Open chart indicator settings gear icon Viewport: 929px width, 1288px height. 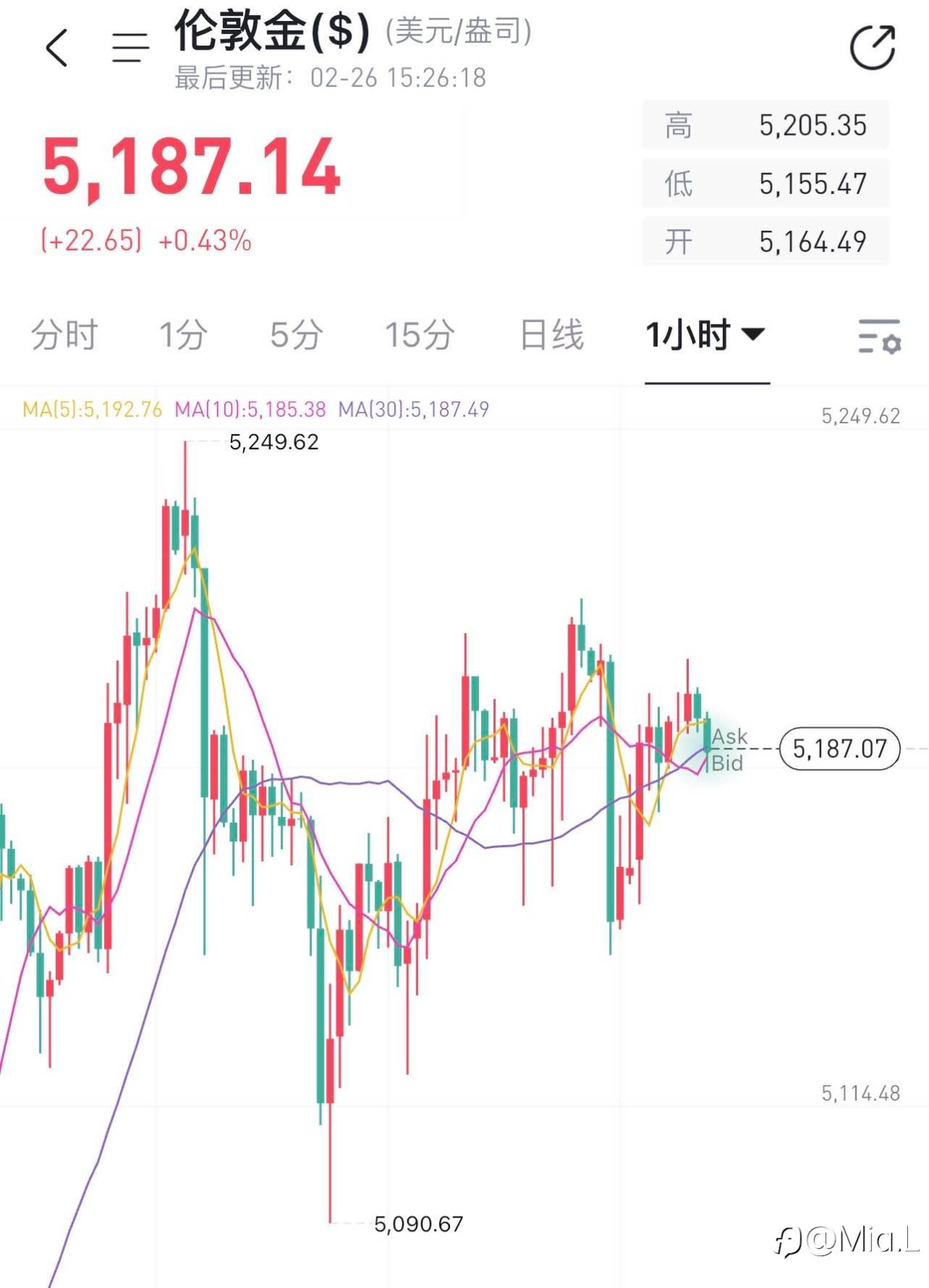point(879,336)
